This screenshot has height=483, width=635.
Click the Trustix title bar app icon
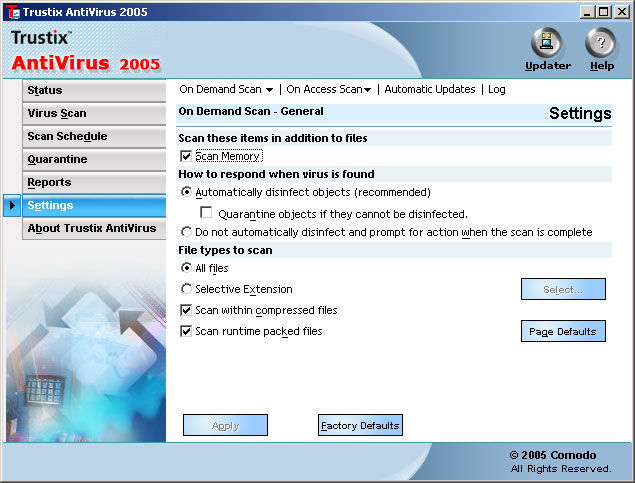click(x=13, y=12)
